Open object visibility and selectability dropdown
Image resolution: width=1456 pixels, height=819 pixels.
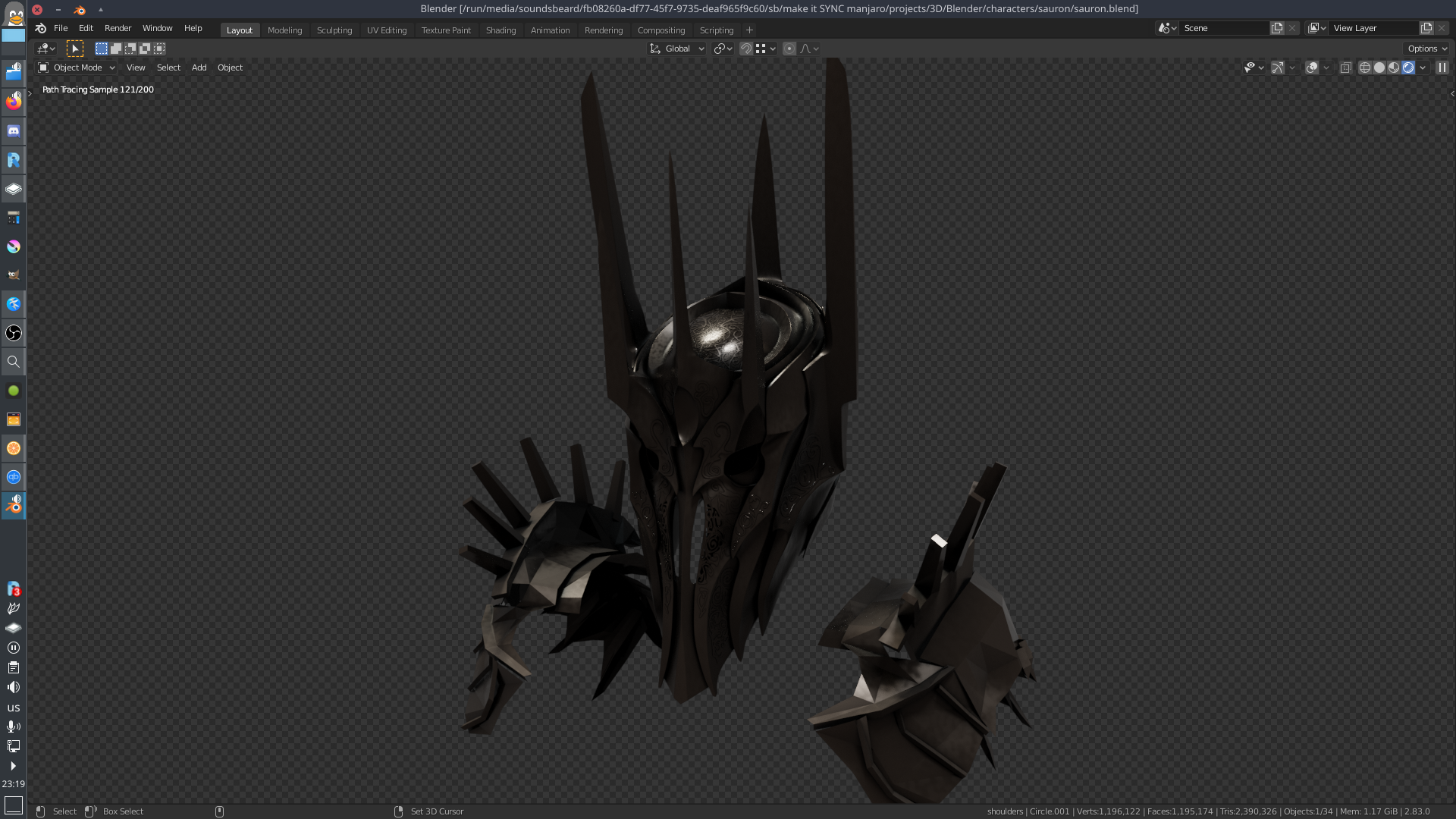tap(1254, 67)
